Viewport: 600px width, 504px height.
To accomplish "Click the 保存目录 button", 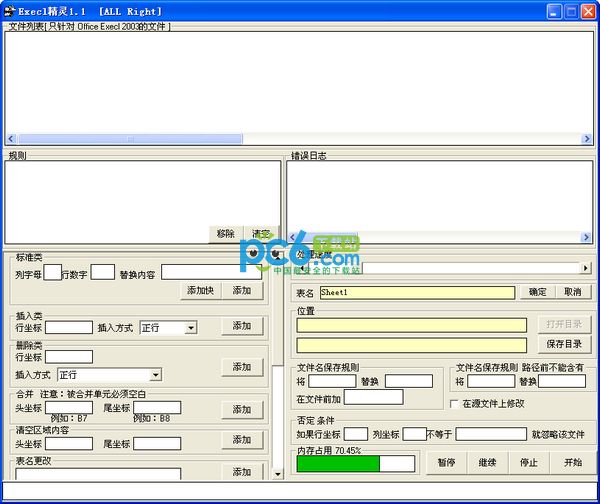I will [564, 344].
